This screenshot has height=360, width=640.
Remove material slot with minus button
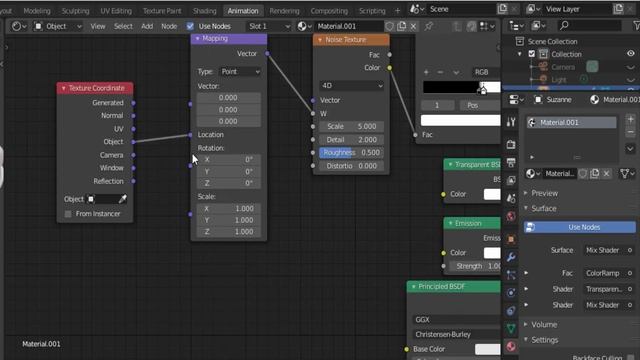[x=630, y=132]
